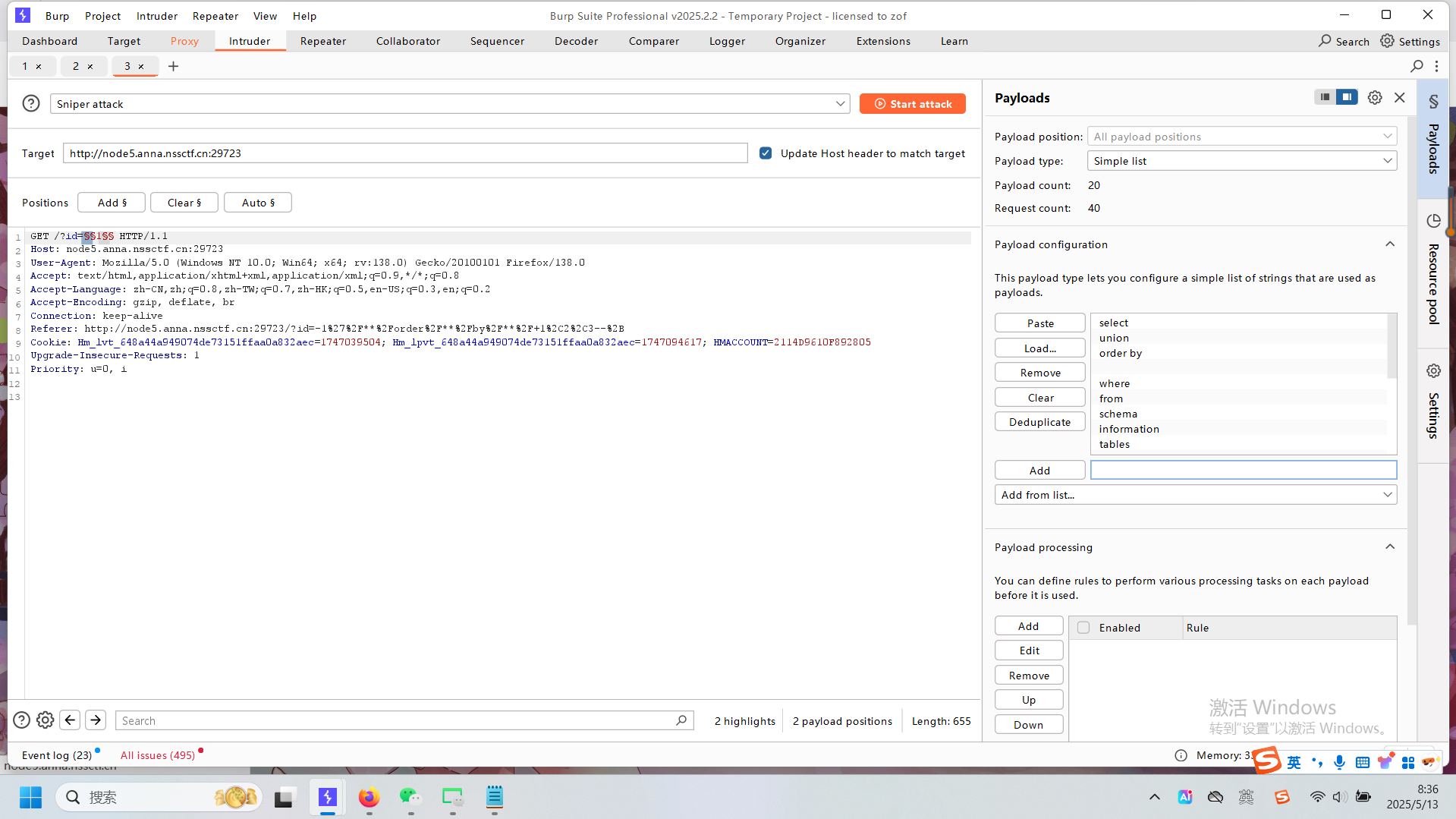Collapse the Payload processing section

[x=1390, y=547]
